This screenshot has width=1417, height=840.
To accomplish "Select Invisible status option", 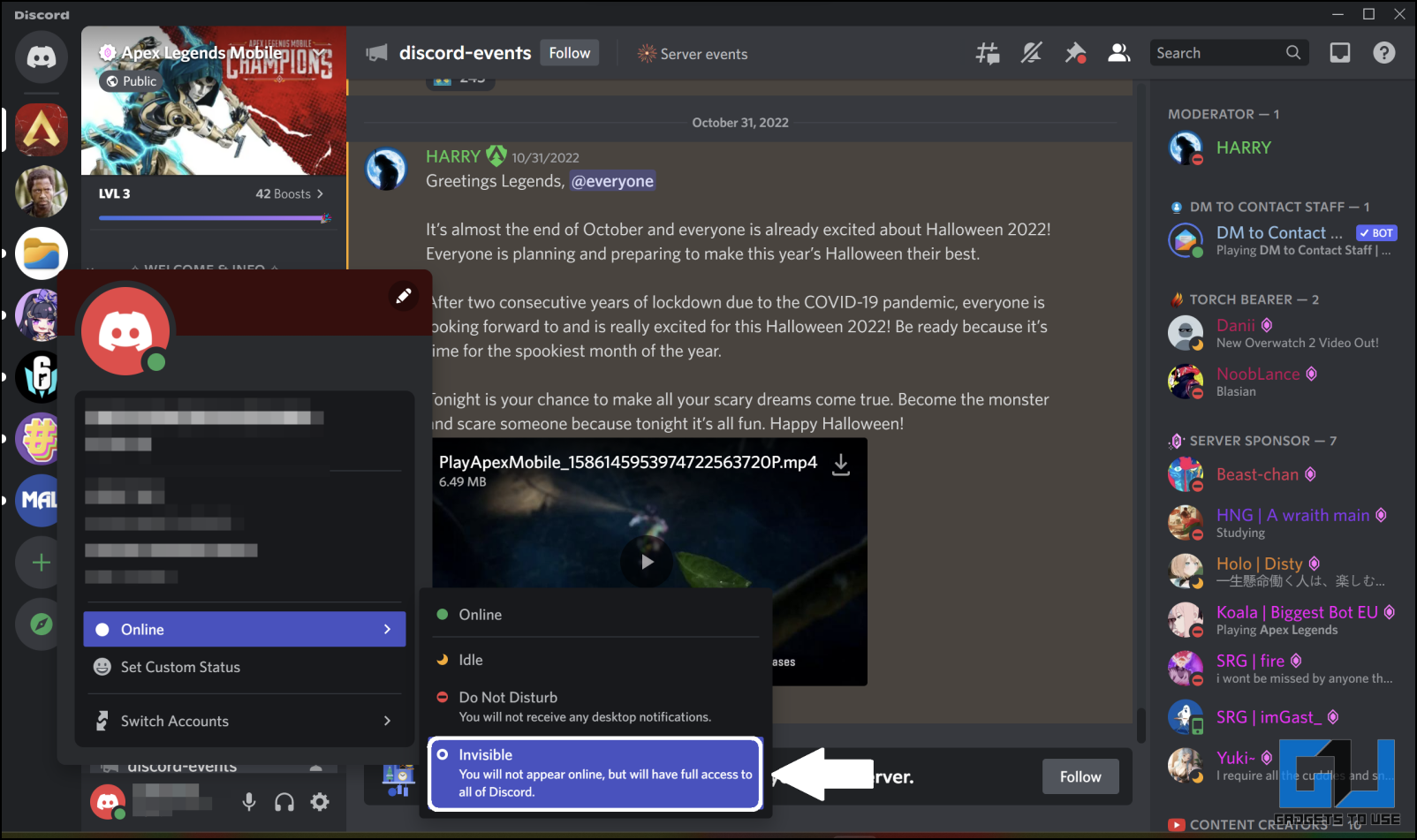I will pyautogui.click(x=595, y=774).
